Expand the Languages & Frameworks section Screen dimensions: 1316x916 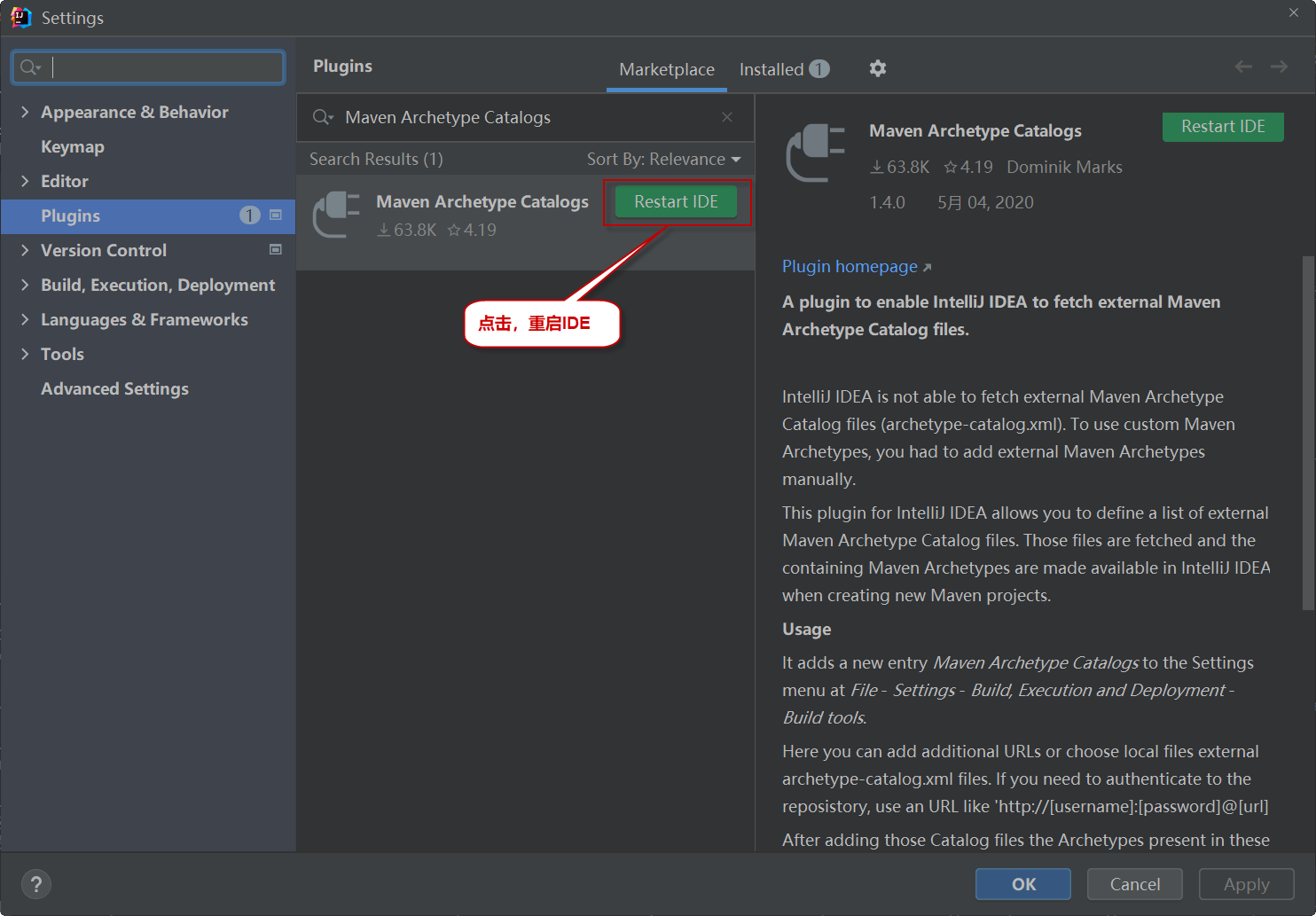tap(25, 319)
